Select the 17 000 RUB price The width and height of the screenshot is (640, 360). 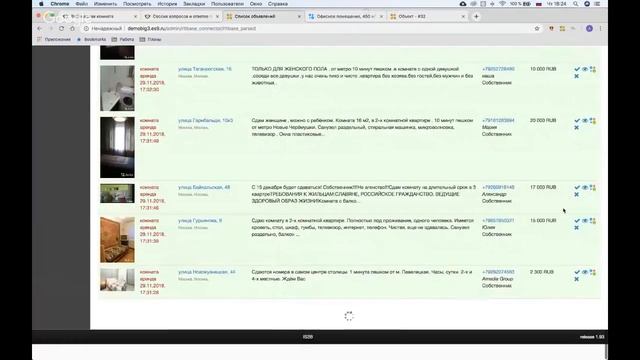point(543,187)
